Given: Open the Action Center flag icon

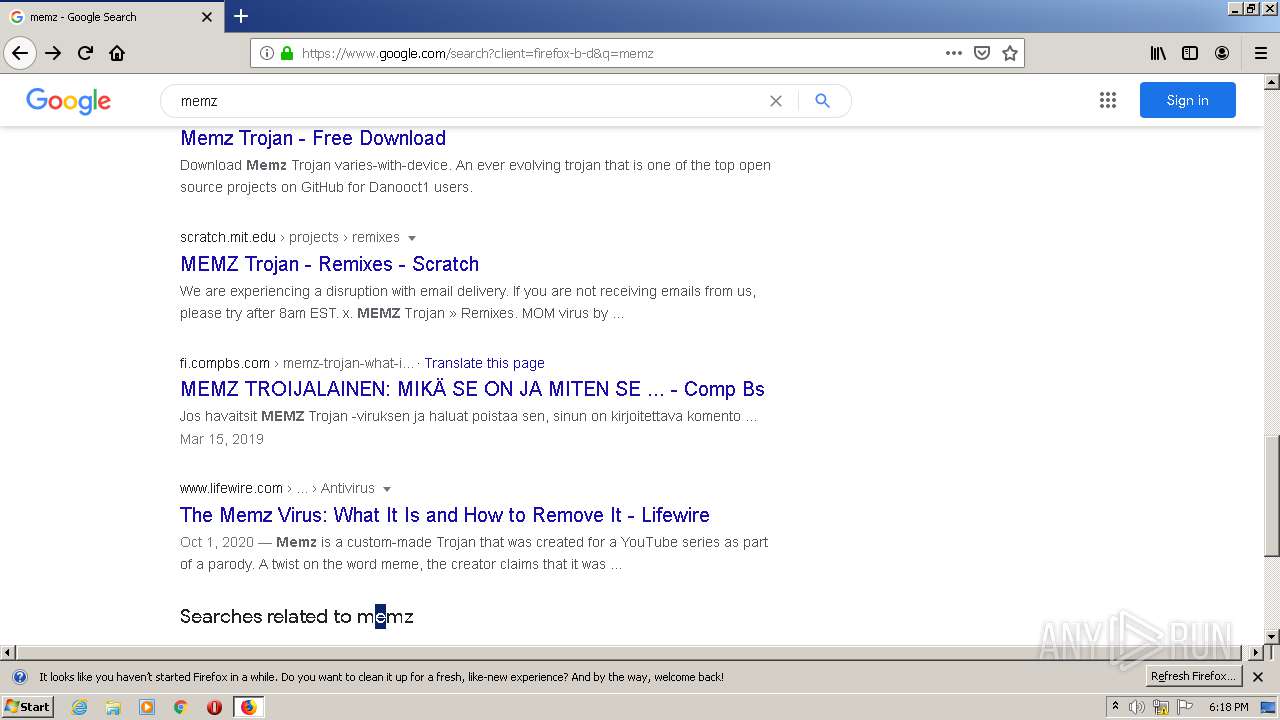Looking at the screenshot, I should click(x=1185, y=707).
